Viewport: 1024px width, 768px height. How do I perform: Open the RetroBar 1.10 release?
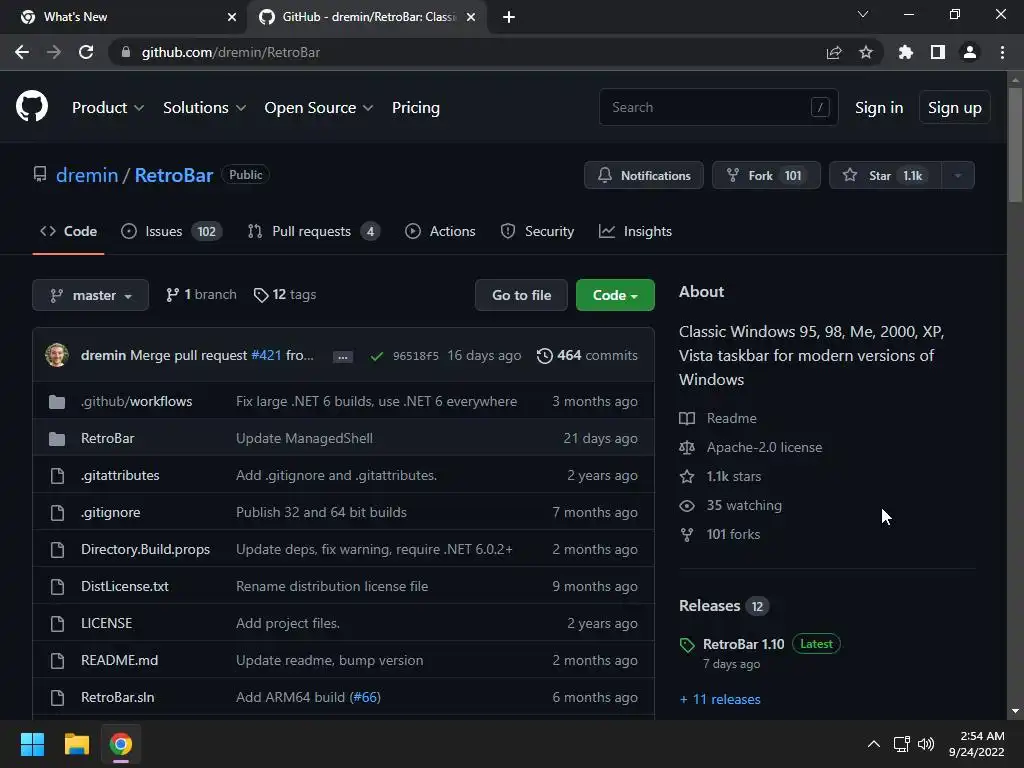click(743, 644)
